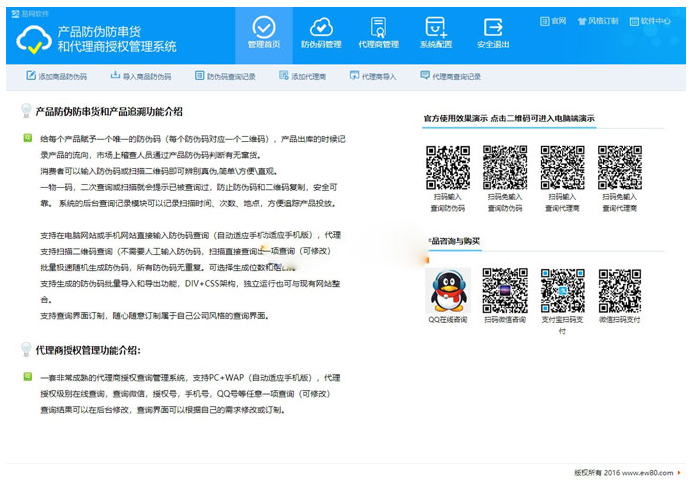692x485 pixels.
Task: Open the 官网 link at top right
Action: coord(553,20)
